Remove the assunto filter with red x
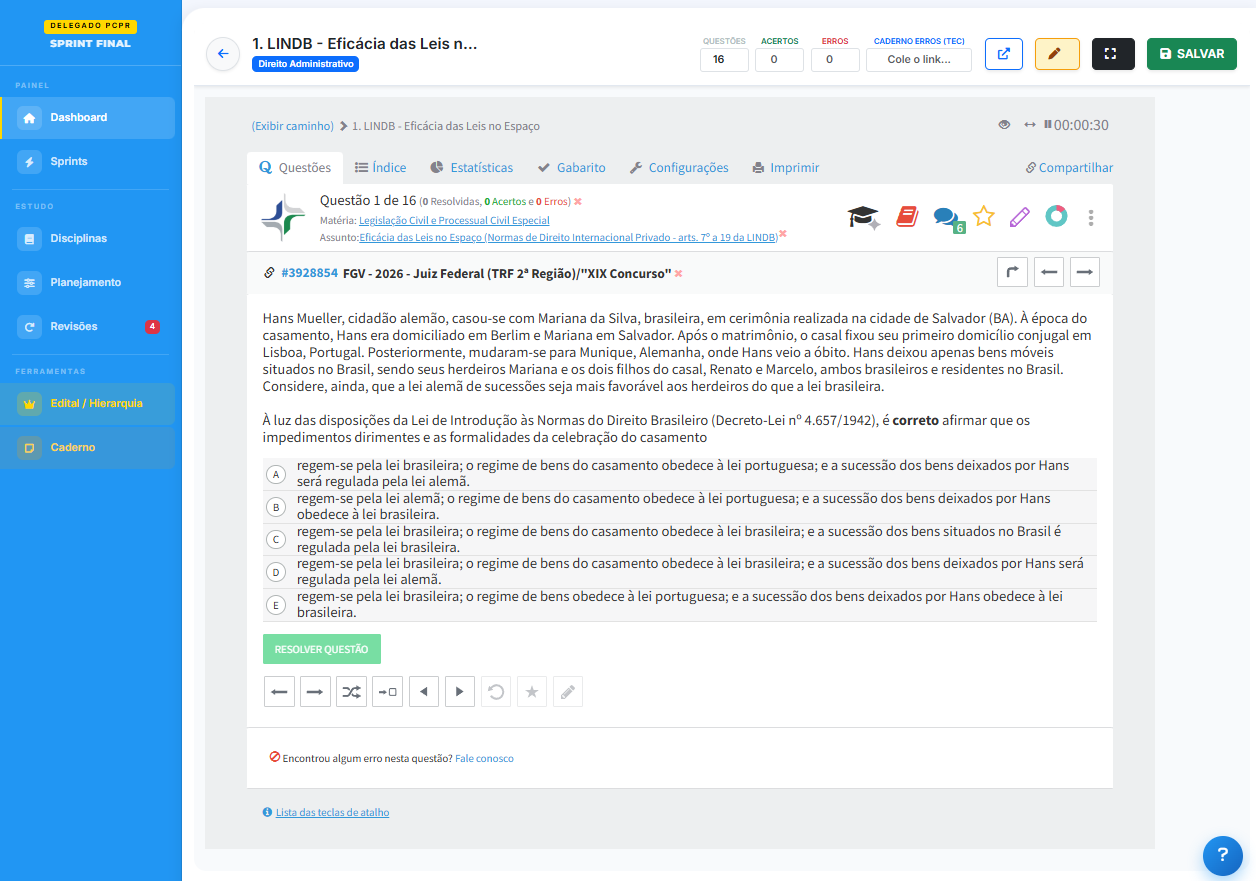 pyautogui.click(x=783, y=234)
